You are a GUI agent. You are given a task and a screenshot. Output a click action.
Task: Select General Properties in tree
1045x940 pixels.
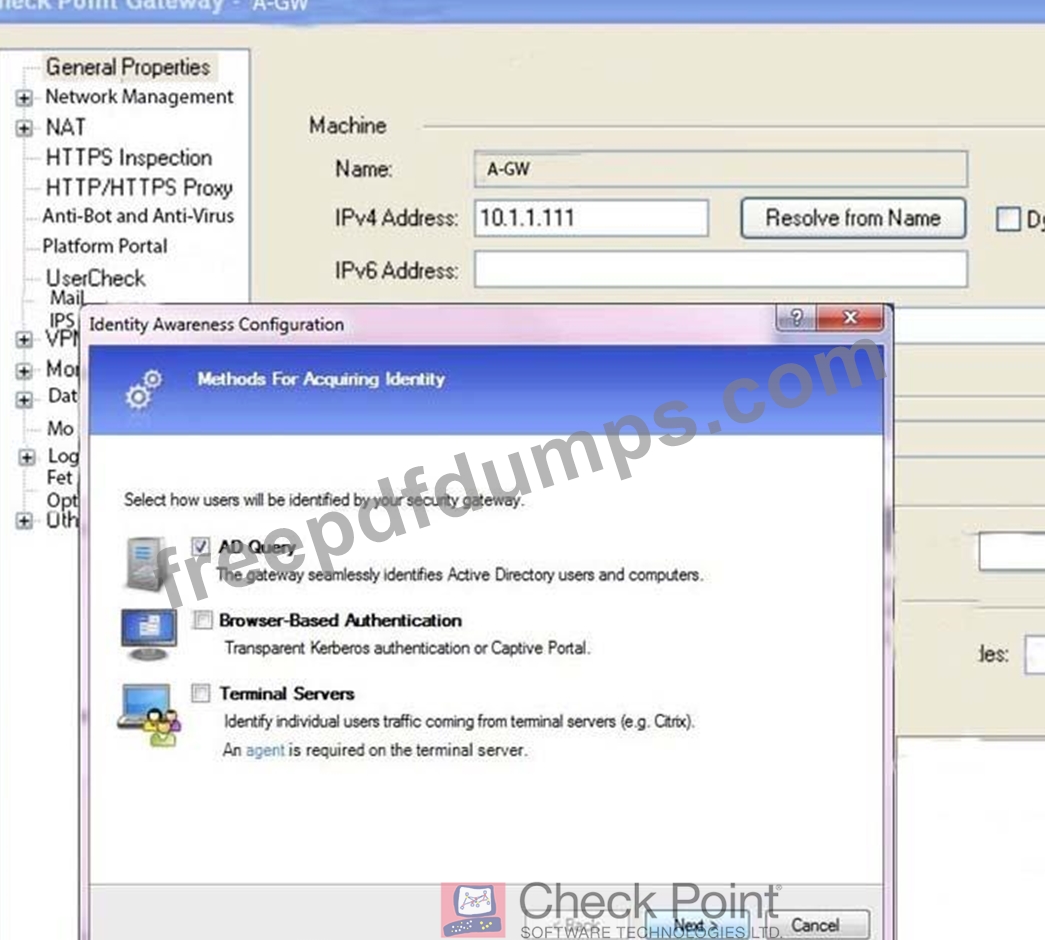pyautogui.click(x=128, y=67)
